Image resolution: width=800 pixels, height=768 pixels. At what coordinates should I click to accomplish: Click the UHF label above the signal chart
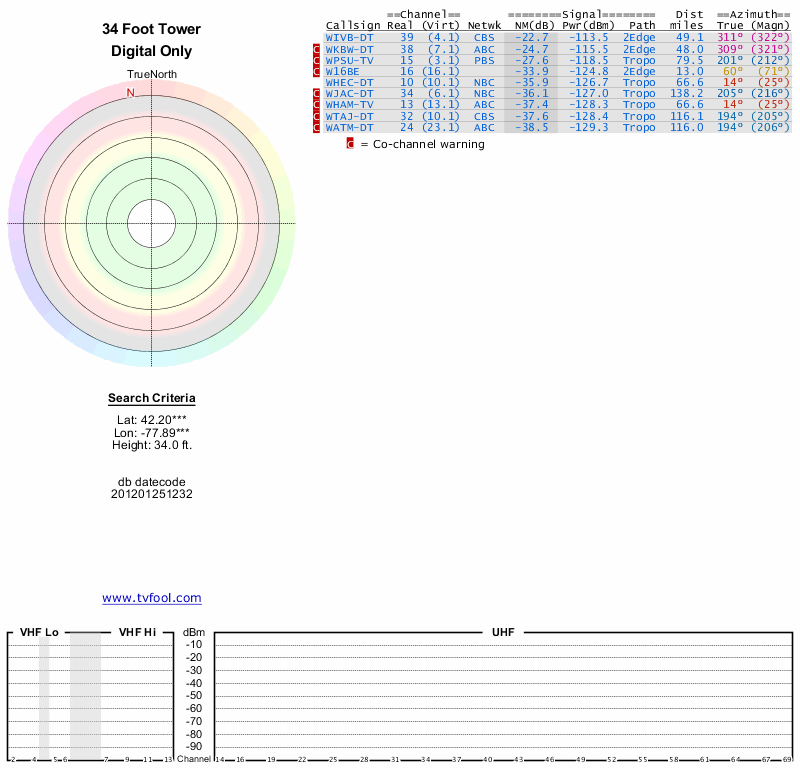(x=502, y=633)
